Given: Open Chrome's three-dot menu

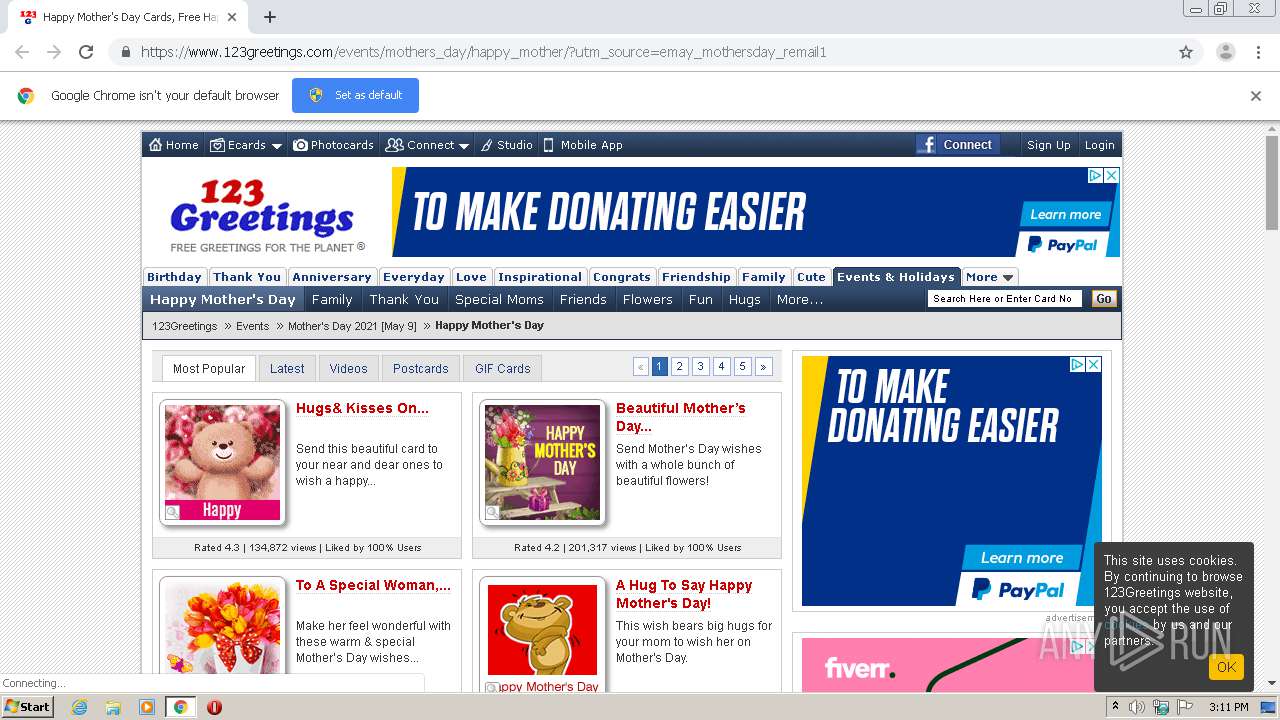Looking at the screenshot, I should (1259, 52).
